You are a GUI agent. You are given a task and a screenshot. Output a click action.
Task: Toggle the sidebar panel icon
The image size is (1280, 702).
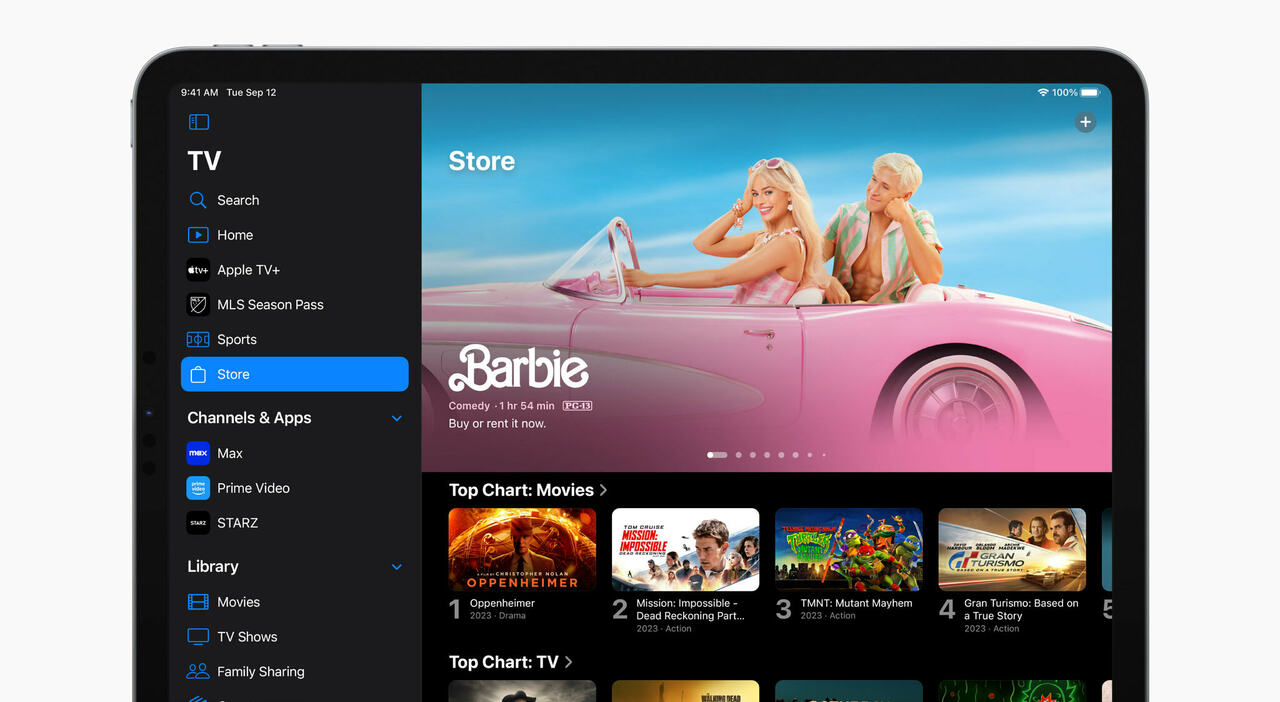[x=198, y=122]
